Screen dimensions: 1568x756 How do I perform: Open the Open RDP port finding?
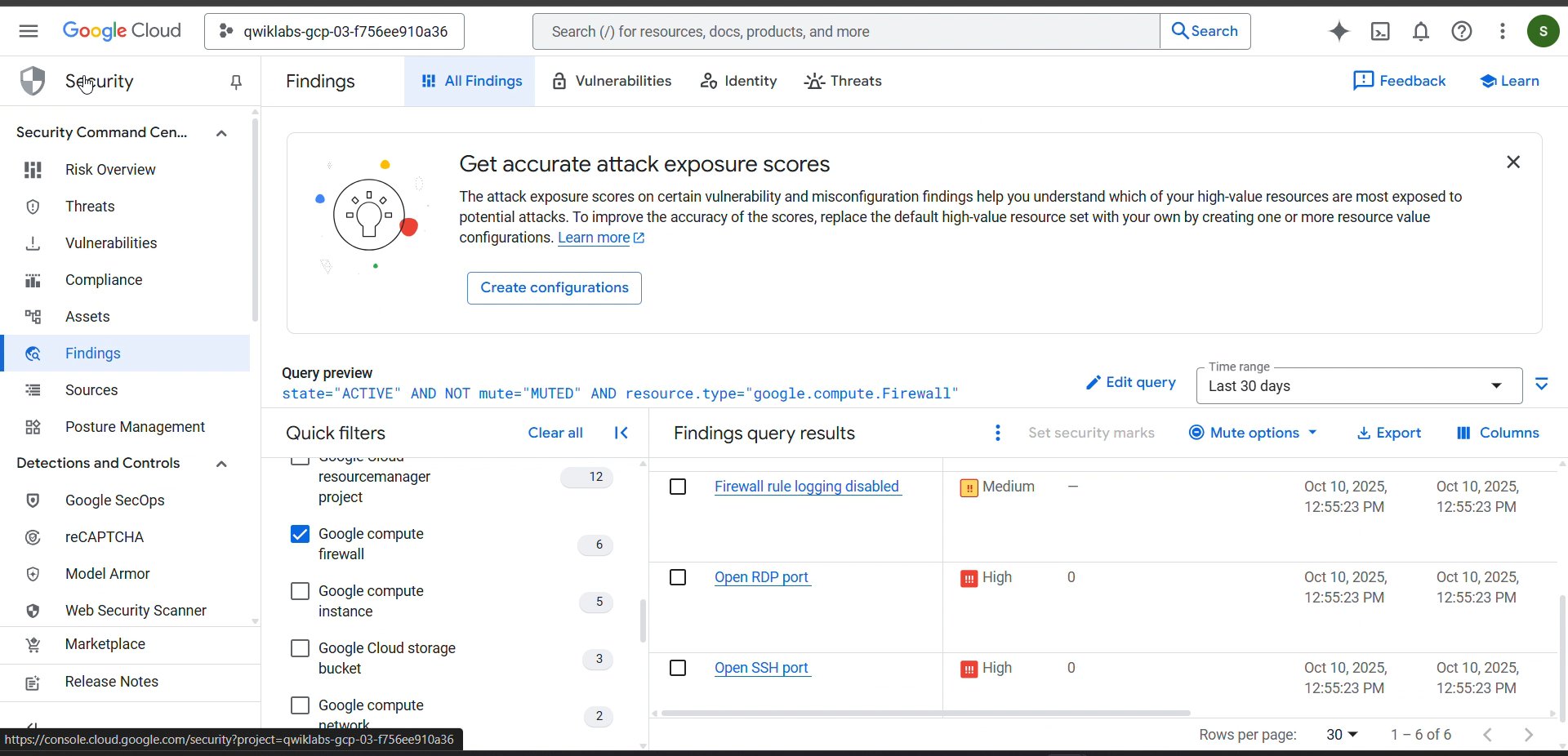(761, 577)
